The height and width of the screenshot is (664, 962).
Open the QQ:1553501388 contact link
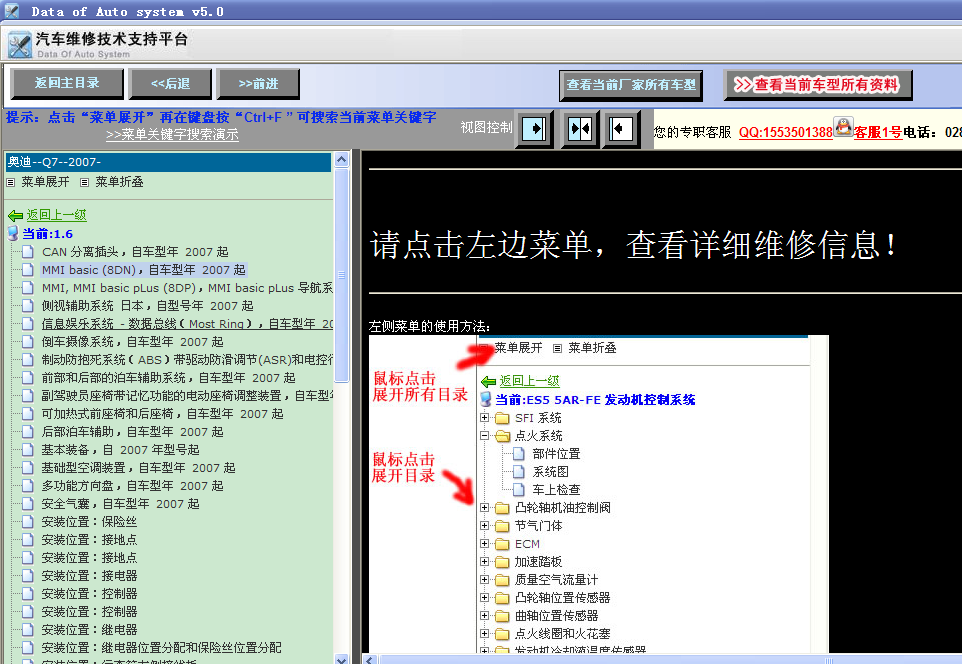coord(785,132)
